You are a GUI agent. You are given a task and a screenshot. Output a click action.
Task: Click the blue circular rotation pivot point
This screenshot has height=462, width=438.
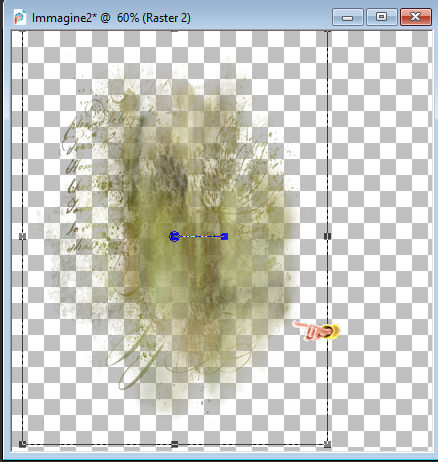(x=174, y=236)
